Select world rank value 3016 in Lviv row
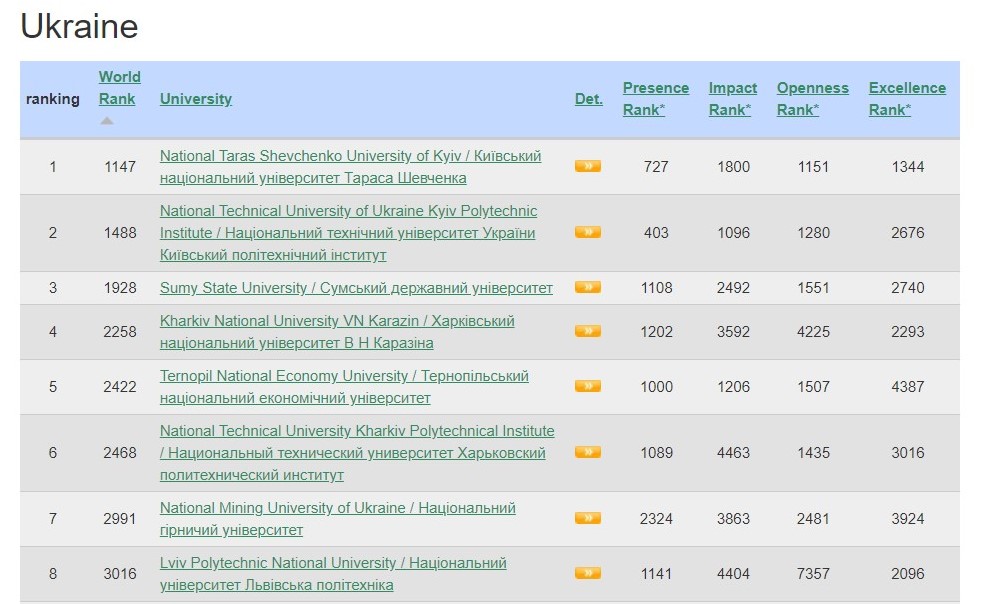Viewport: 981px width, 604px height. [119, 573]
